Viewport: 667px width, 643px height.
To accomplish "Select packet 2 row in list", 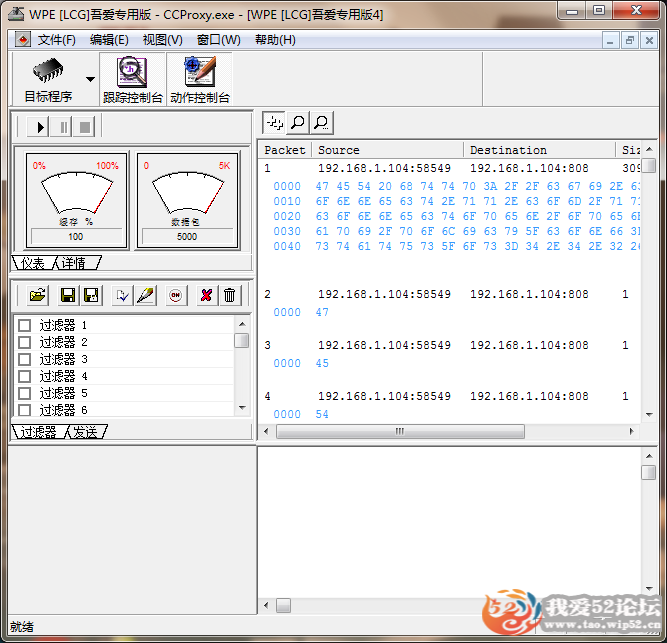I will [449, 294].
